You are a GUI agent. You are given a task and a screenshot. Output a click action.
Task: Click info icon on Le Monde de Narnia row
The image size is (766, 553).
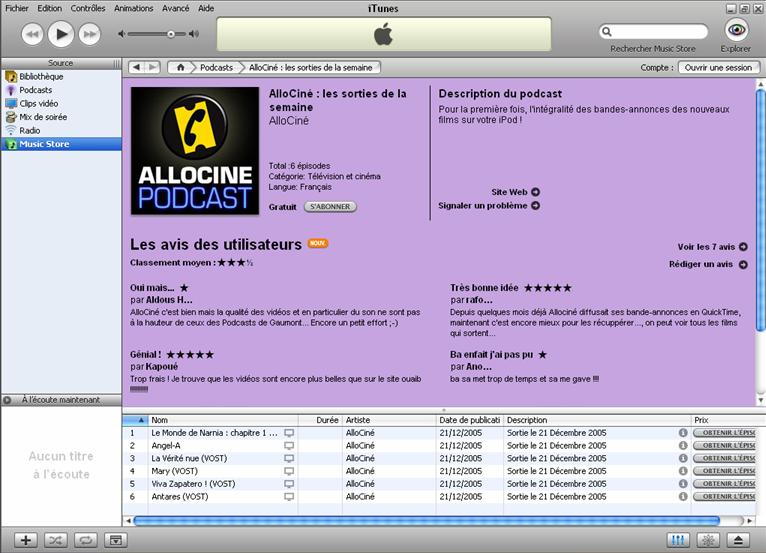pyautogui.click(x=683, y=433)
